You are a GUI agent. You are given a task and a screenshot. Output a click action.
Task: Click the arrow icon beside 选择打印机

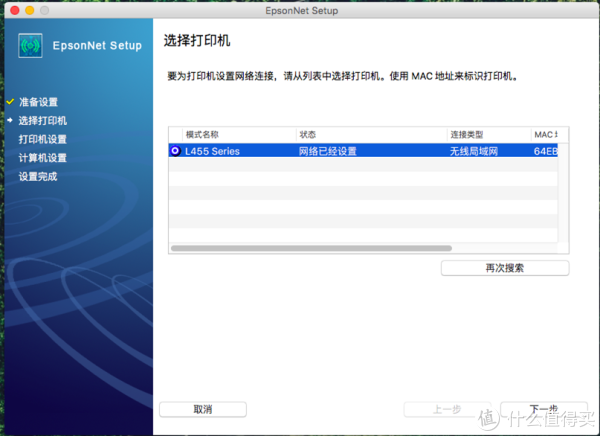click(x=10, y=120)
